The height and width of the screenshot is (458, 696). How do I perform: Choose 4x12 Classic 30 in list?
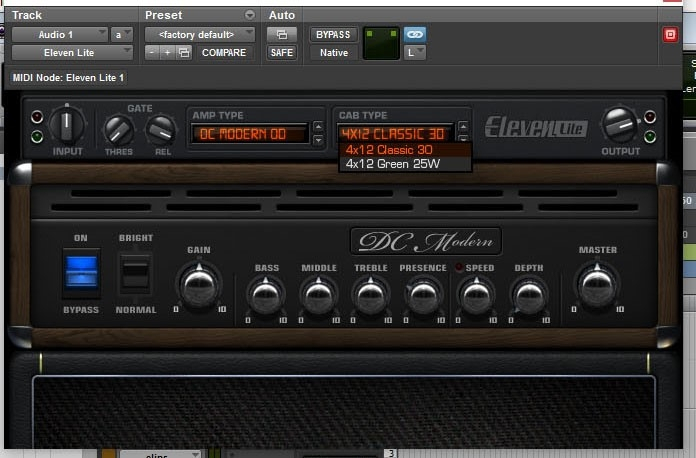point(389,150)
